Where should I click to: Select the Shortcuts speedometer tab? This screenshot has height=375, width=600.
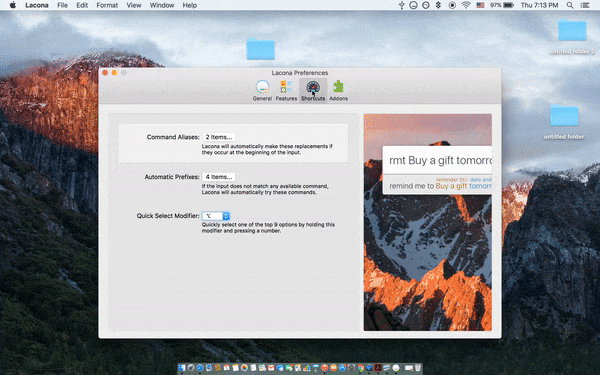coord(313,91)
